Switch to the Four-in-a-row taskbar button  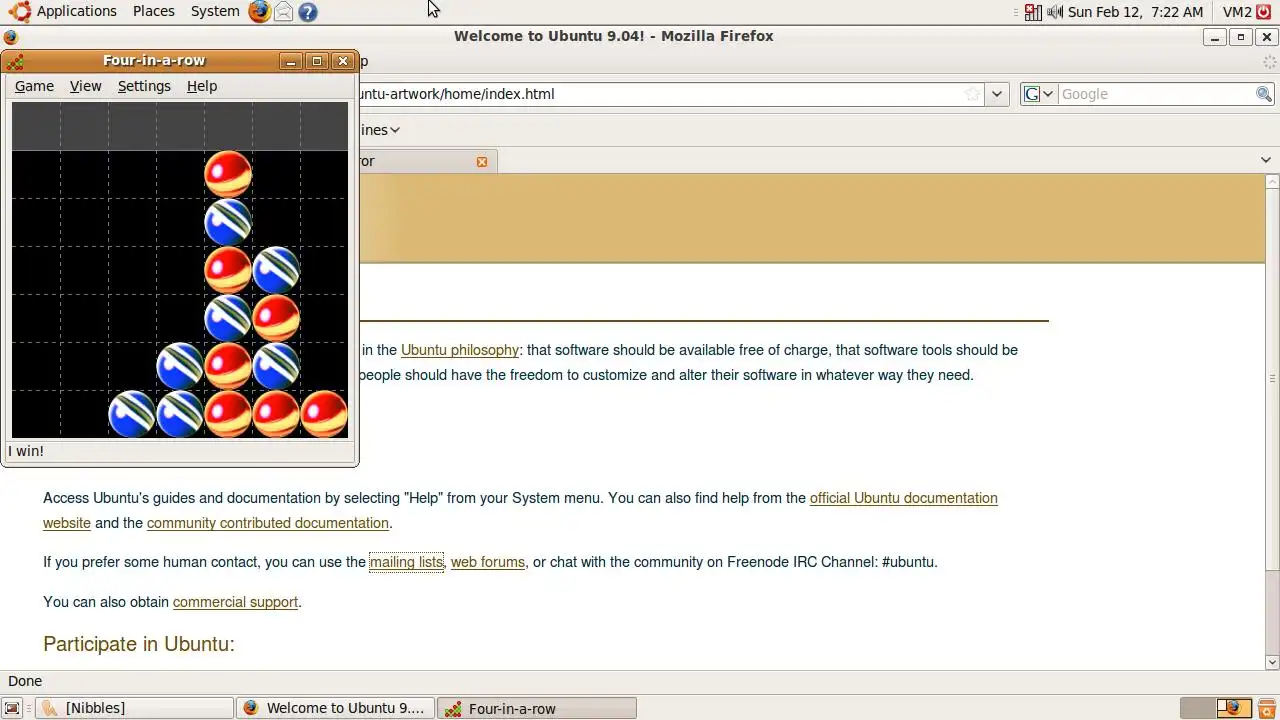tap(537, 708)
